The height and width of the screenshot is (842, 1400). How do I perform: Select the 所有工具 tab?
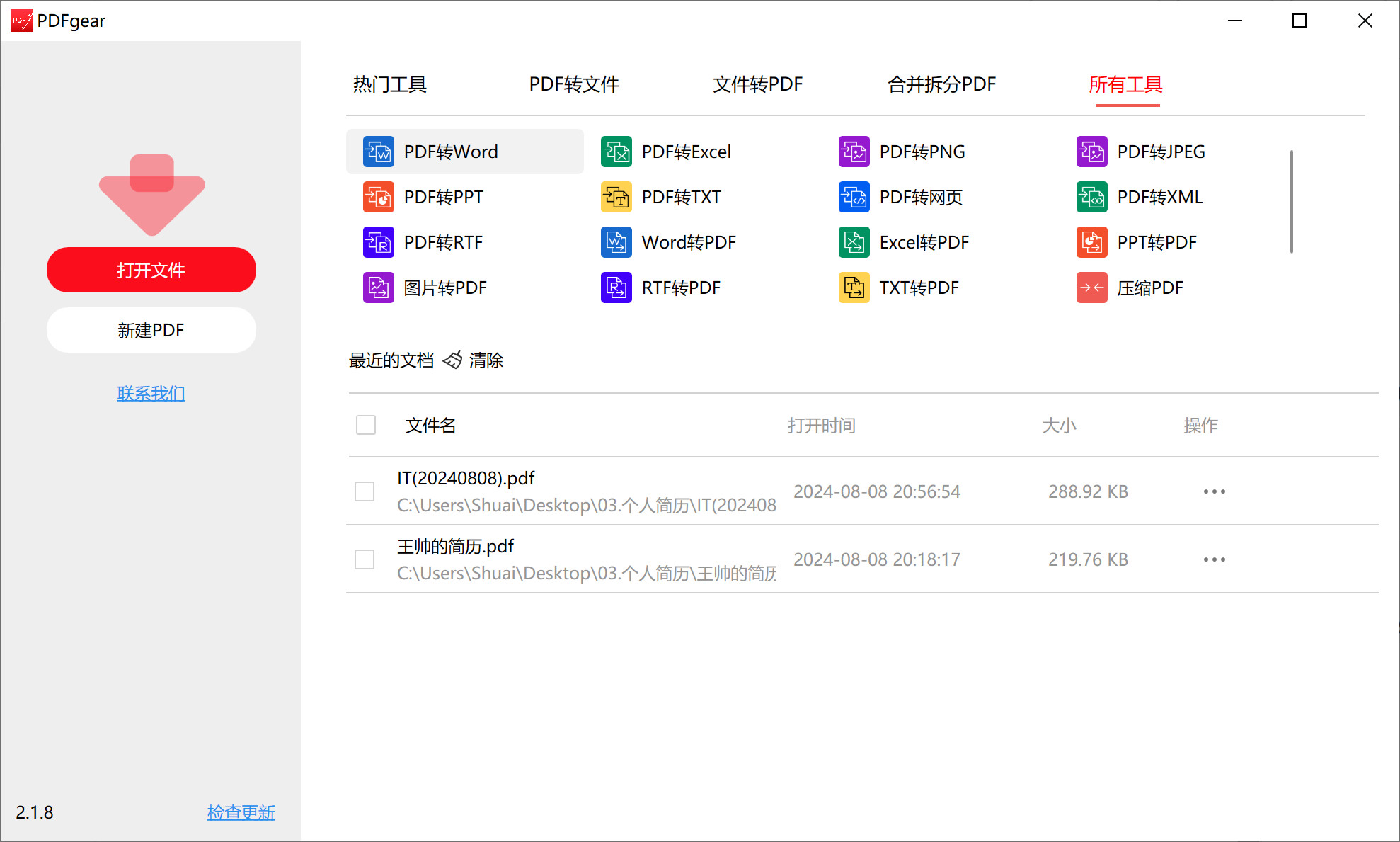tap(1126, 84)
